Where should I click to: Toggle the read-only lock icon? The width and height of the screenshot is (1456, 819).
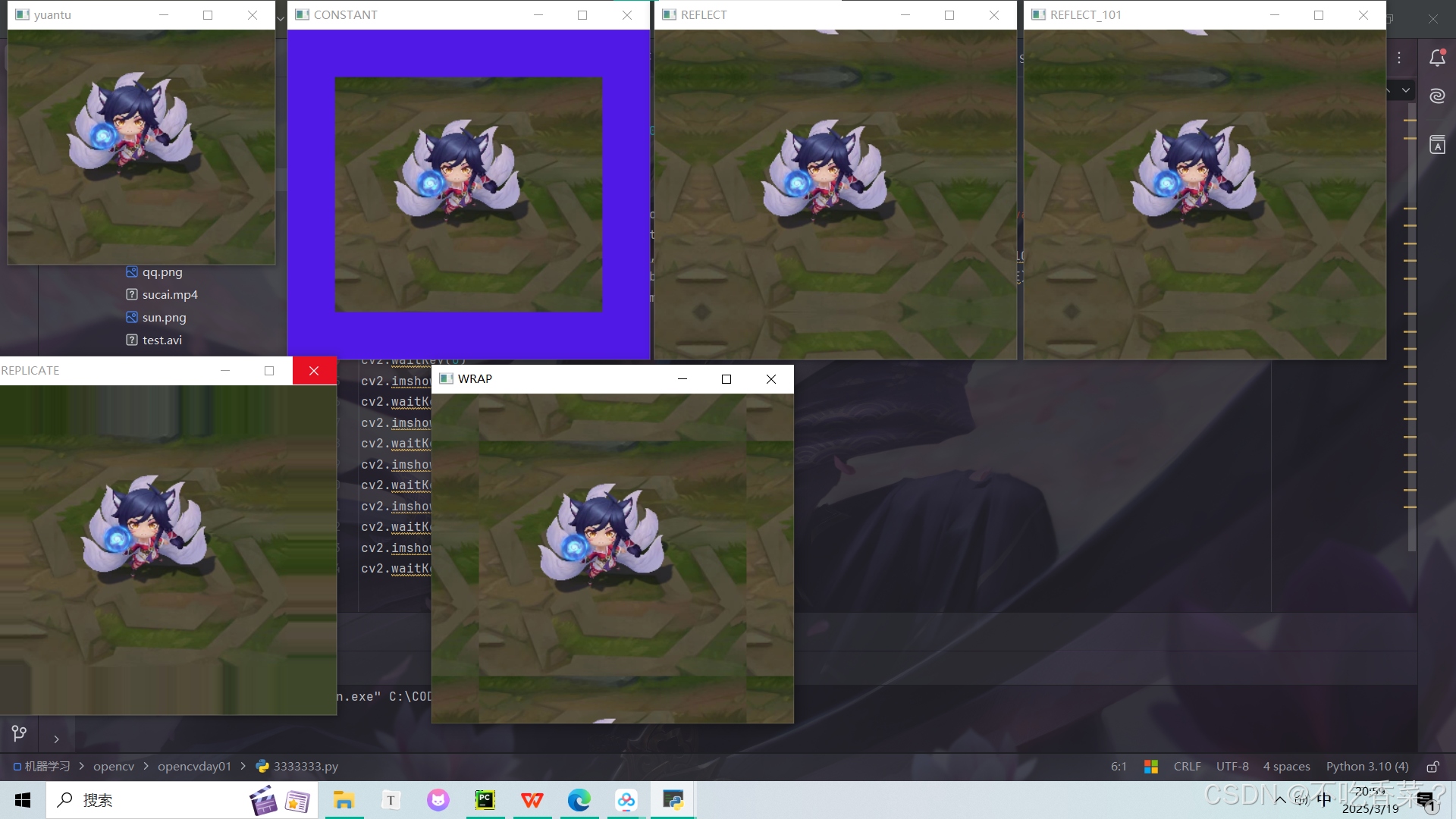(1432, 767)
